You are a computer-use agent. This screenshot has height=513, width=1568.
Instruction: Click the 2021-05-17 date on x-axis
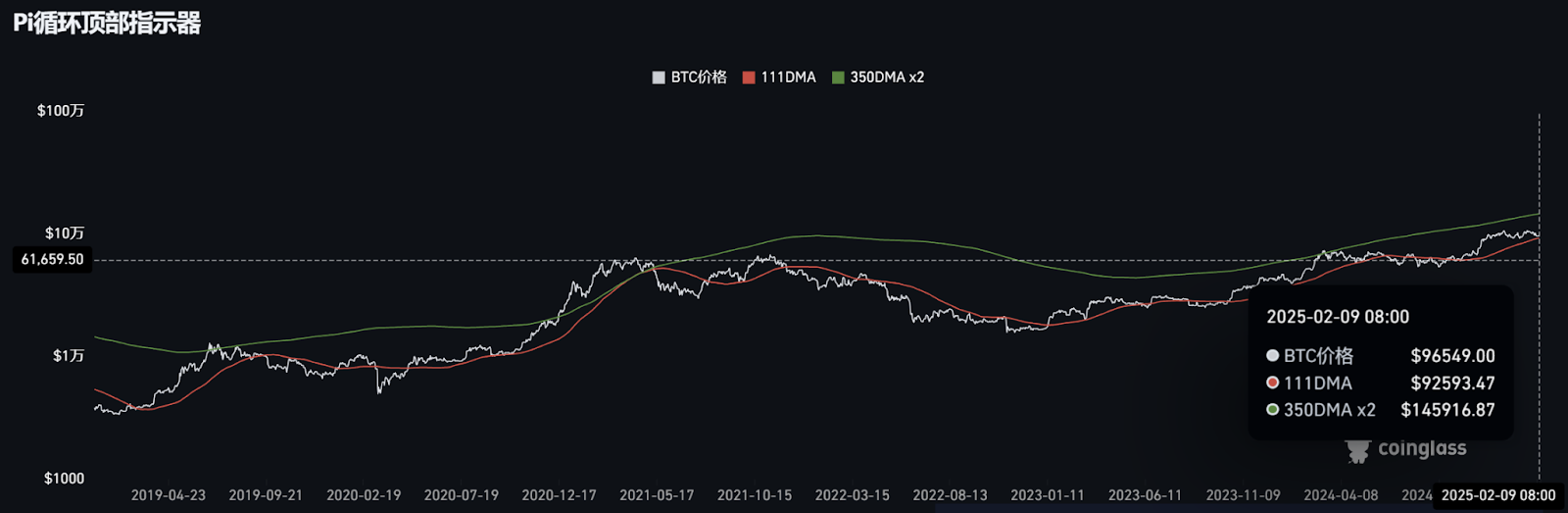coord(657,495)
